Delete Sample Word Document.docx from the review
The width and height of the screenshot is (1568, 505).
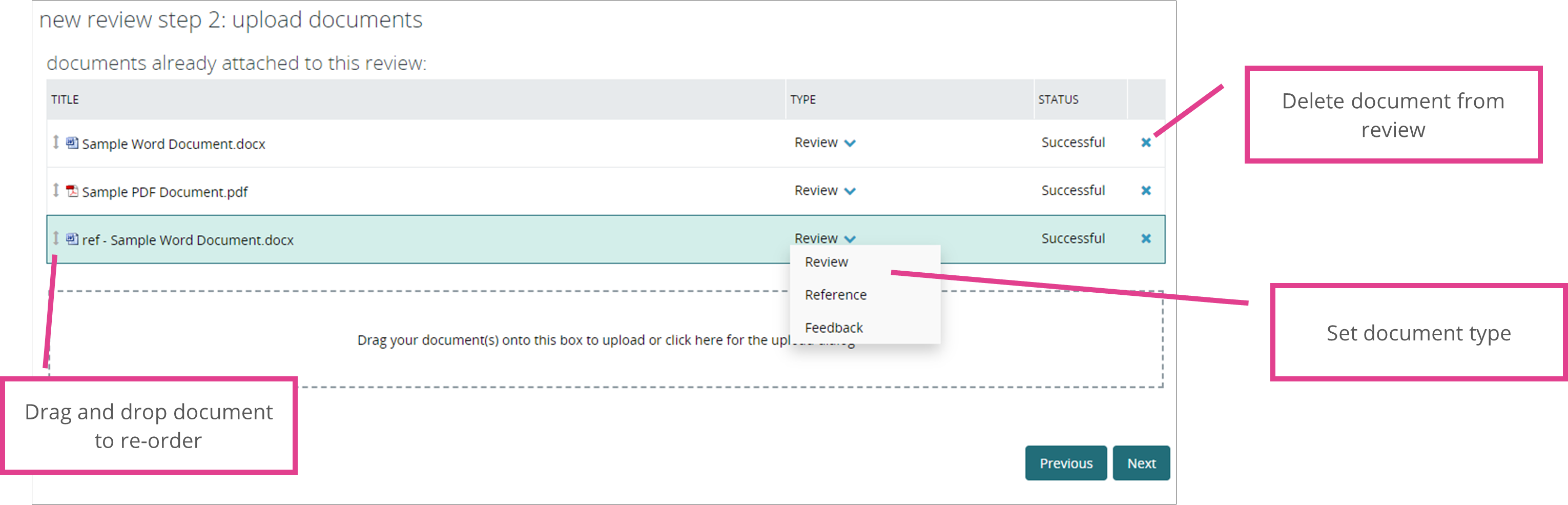(1146, 143)
